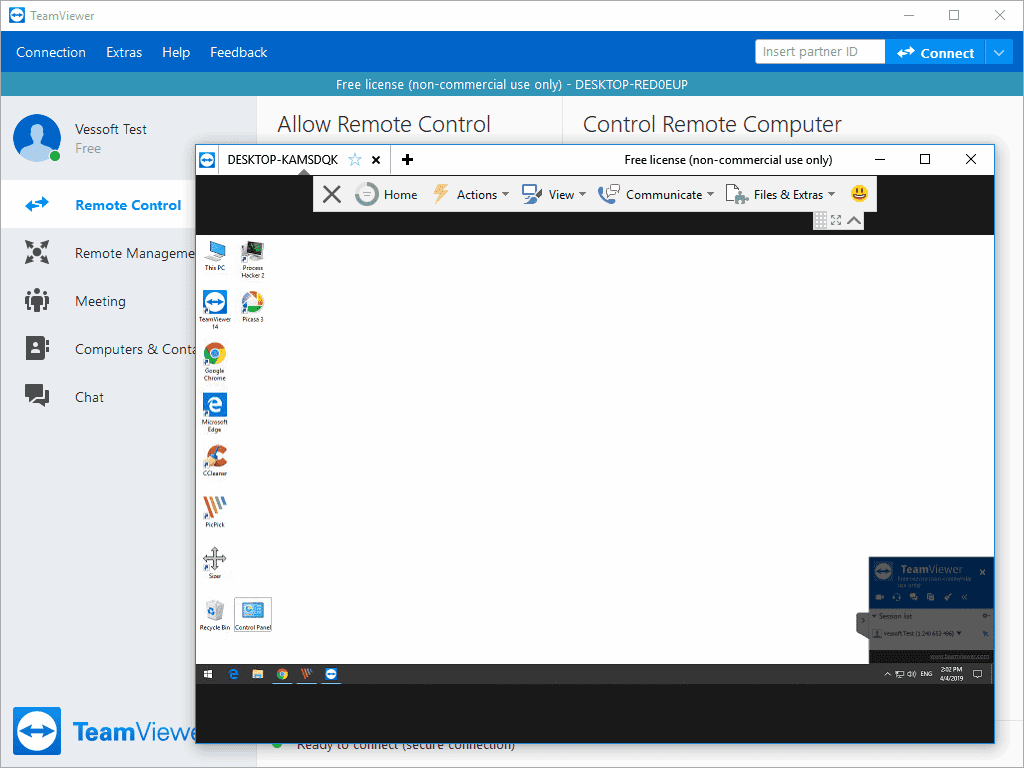The height and width of the screenshot is (768, 1024).
Task: Select Control Panel desktop icon
Action: click(253, 615)
